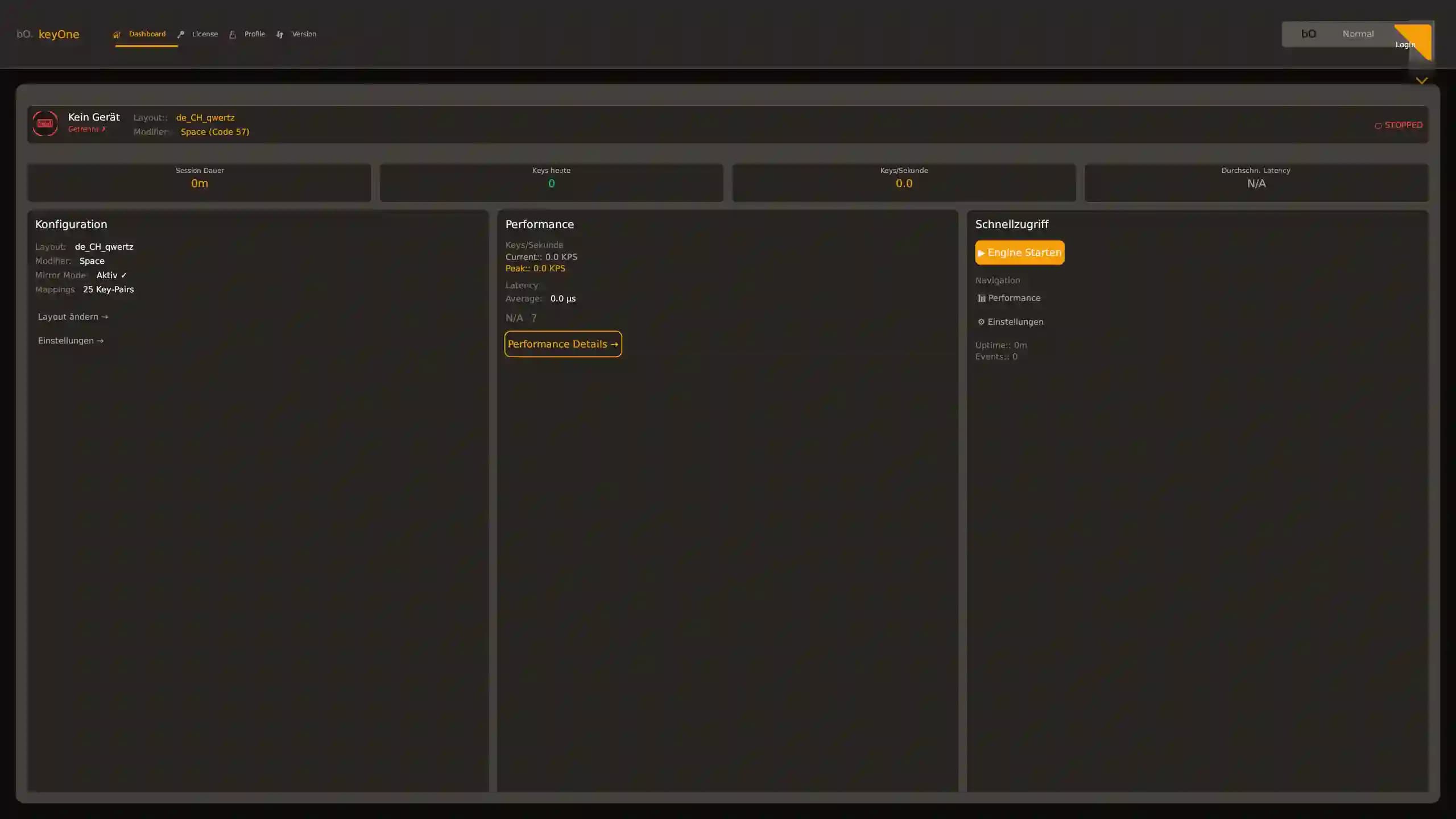The height and width of the screenshot is (819, 1456).
Task: Click the Einstellungen gear icon in Schnellzugriff
Action: point(981,321)
